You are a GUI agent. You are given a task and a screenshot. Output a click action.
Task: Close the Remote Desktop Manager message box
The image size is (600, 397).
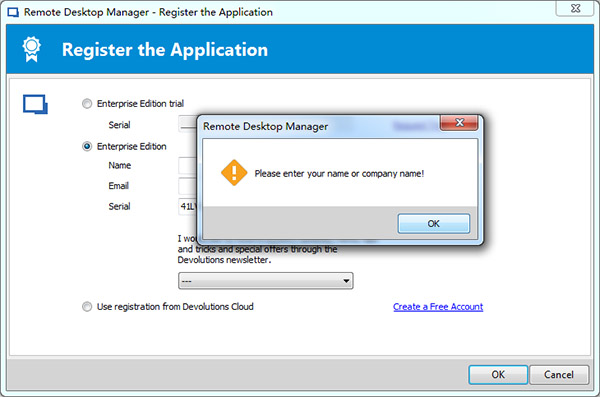point(459,123)
